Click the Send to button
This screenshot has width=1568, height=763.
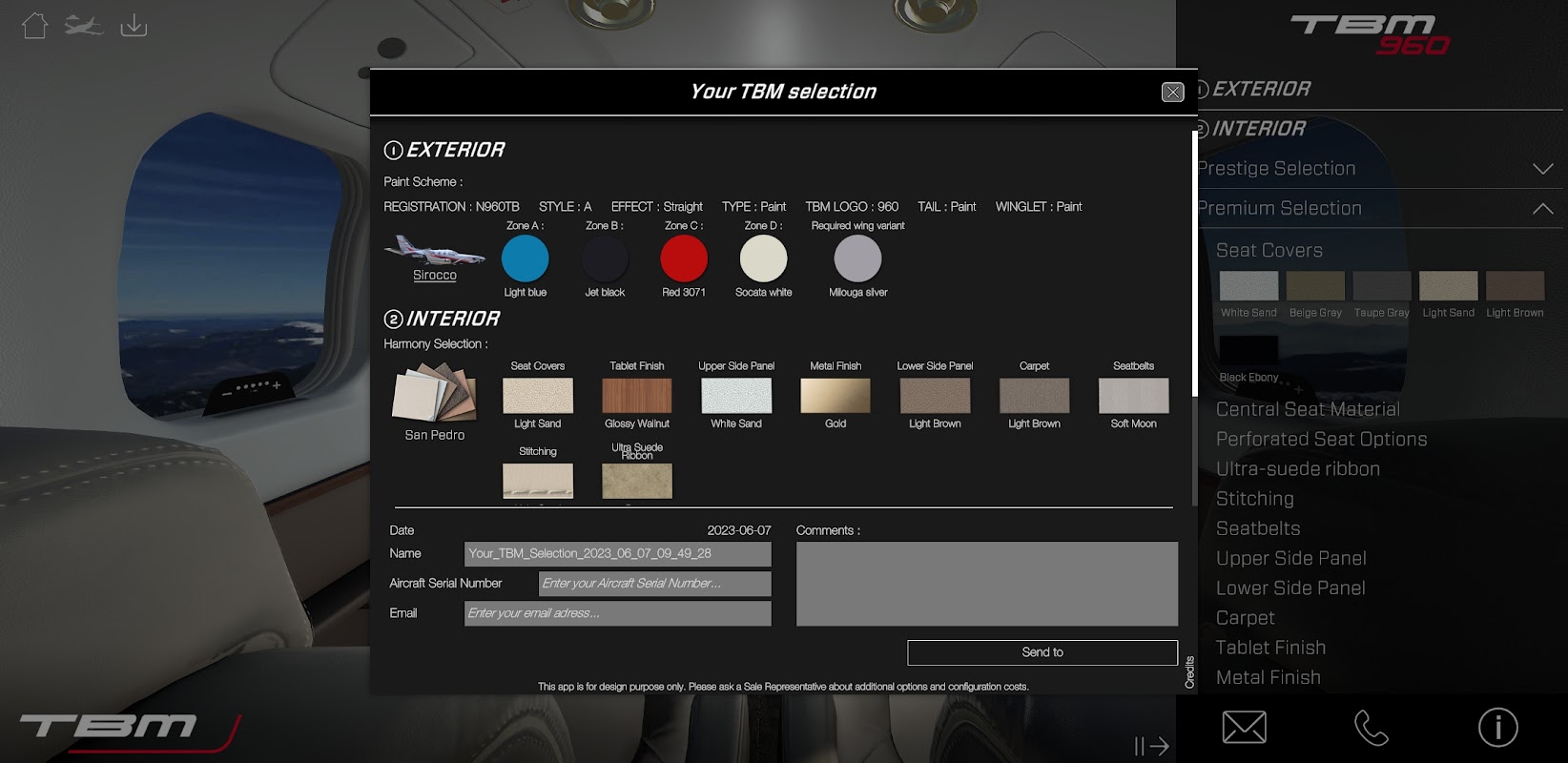[x=1042, y=652]
